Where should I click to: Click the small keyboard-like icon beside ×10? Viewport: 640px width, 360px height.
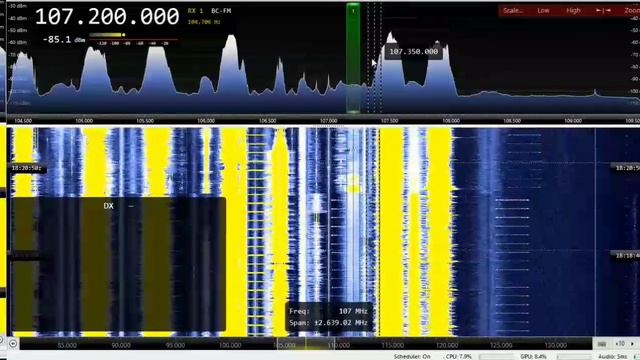pos(602,344)
